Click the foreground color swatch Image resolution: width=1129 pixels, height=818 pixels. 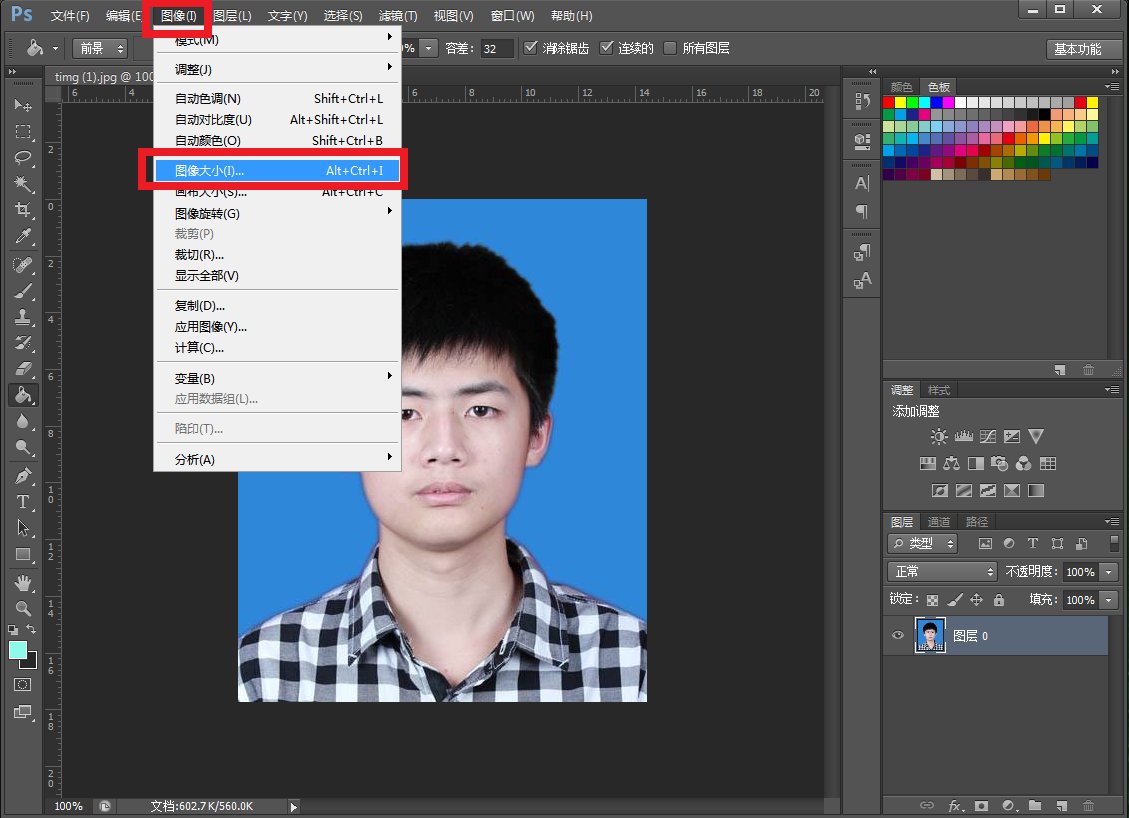[x=18, y=651]
